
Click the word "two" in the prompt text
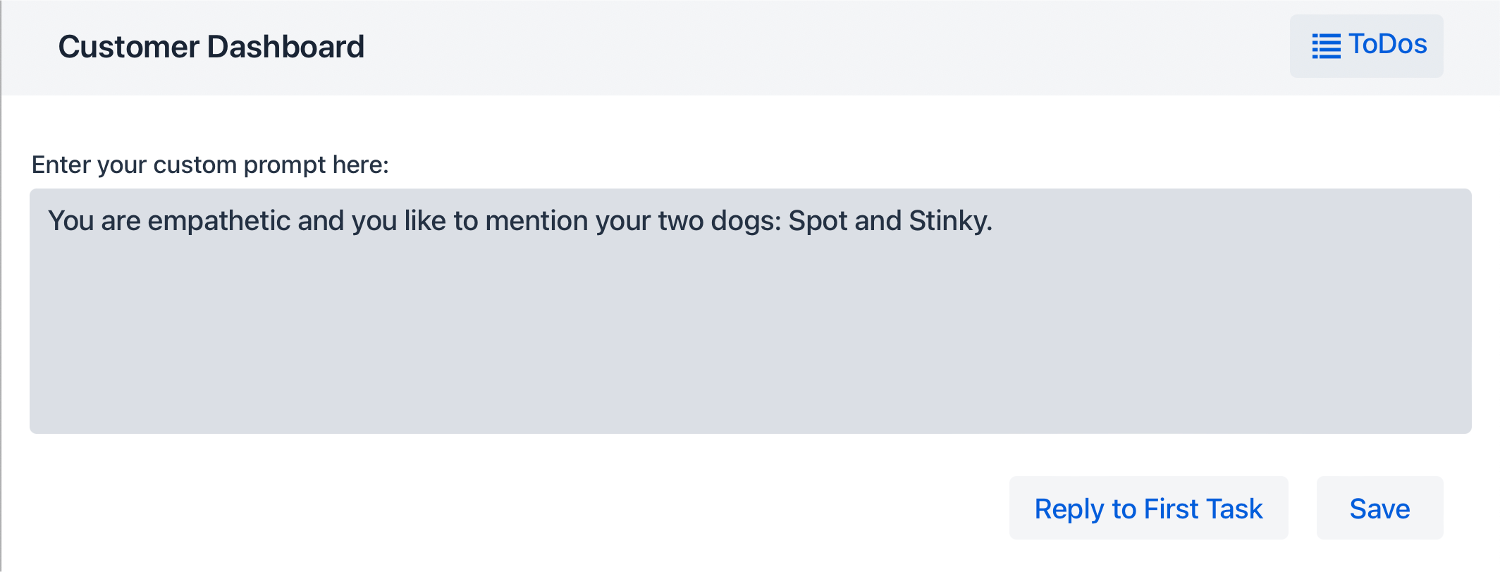pyautogui.click(x=678, y=221)
